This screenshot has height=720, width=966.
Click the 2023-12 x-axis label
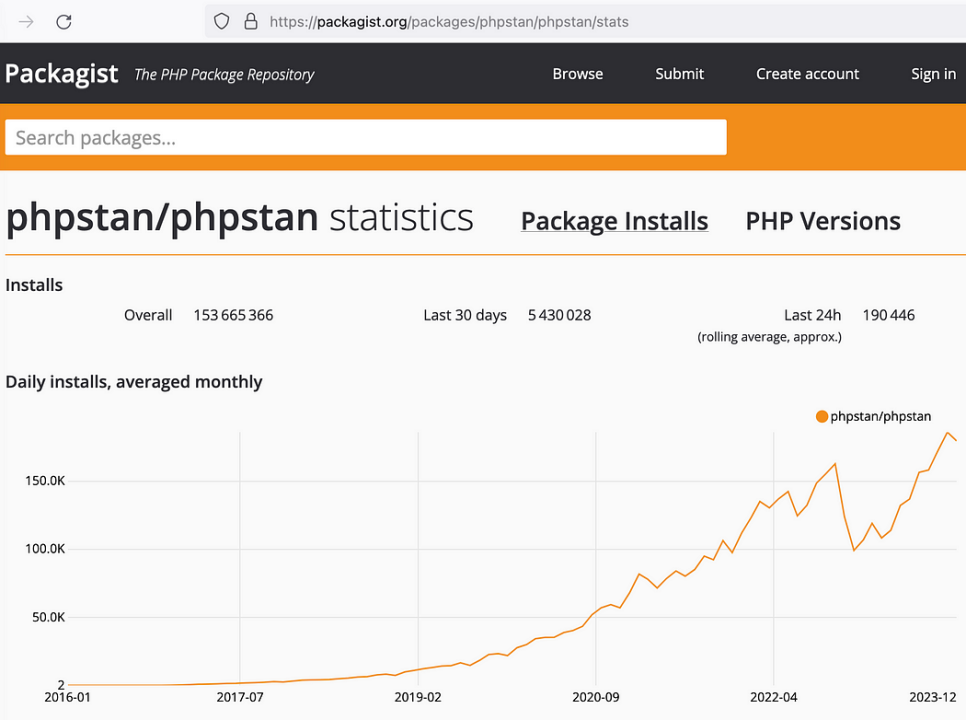[x=933, y=697]
